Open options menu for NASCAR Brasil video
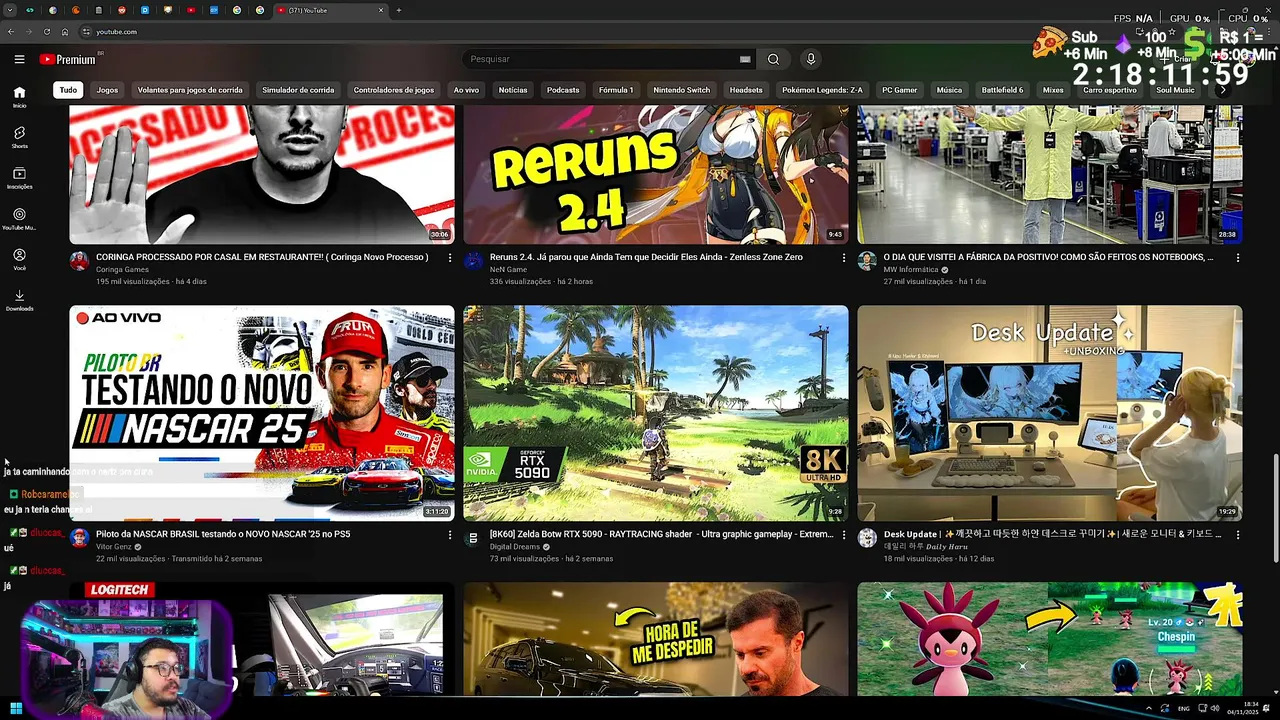1280x720 pixels. point(449,535)
